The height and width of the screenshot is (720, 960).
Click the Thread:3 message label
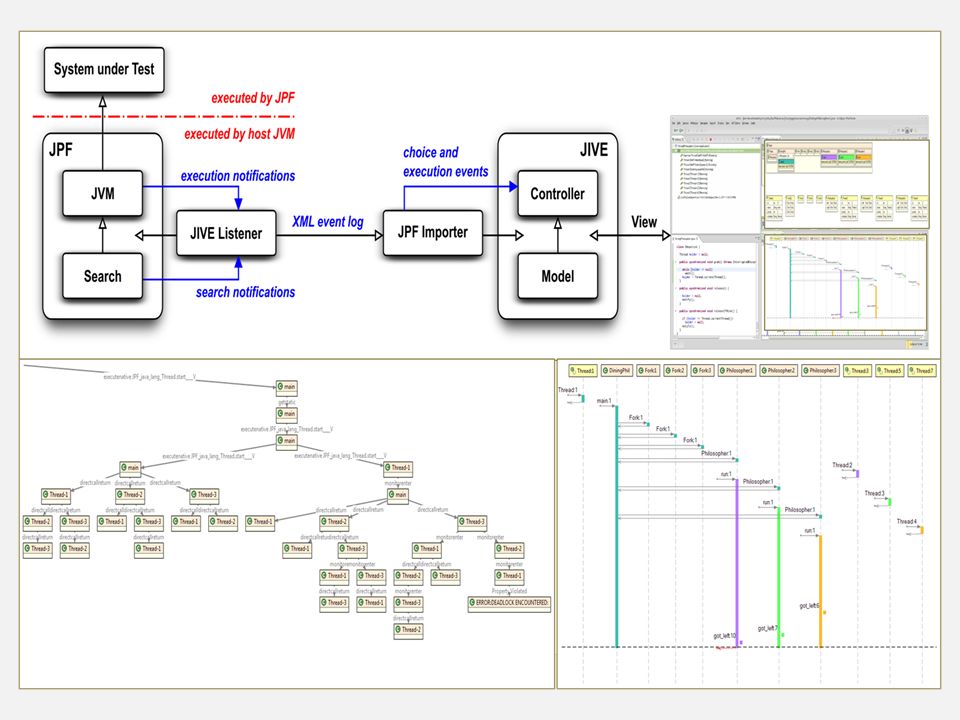(874, 493)
